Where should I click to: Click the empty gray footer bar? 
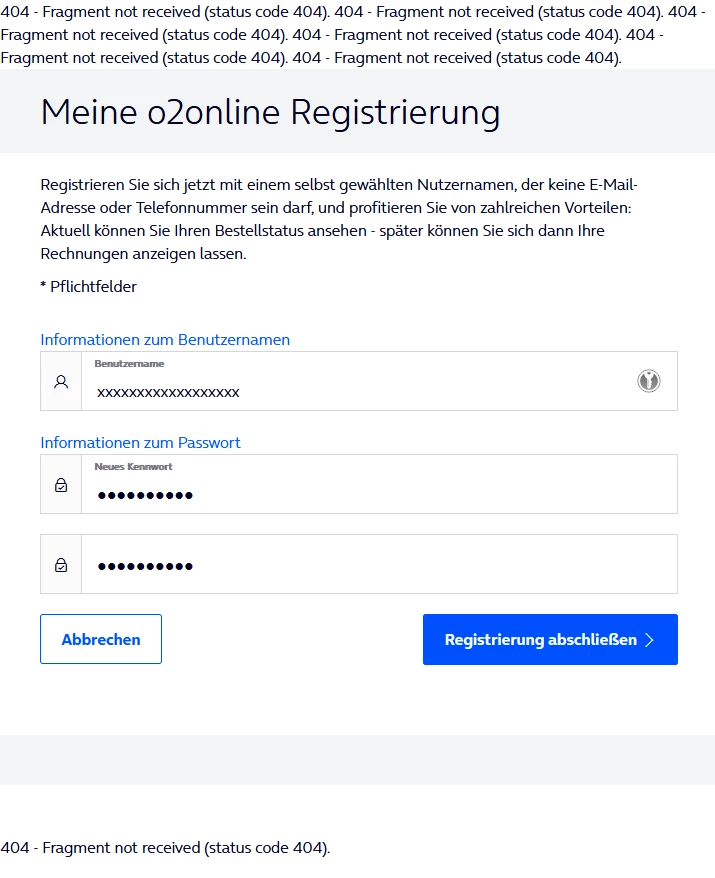click(357, 760)
